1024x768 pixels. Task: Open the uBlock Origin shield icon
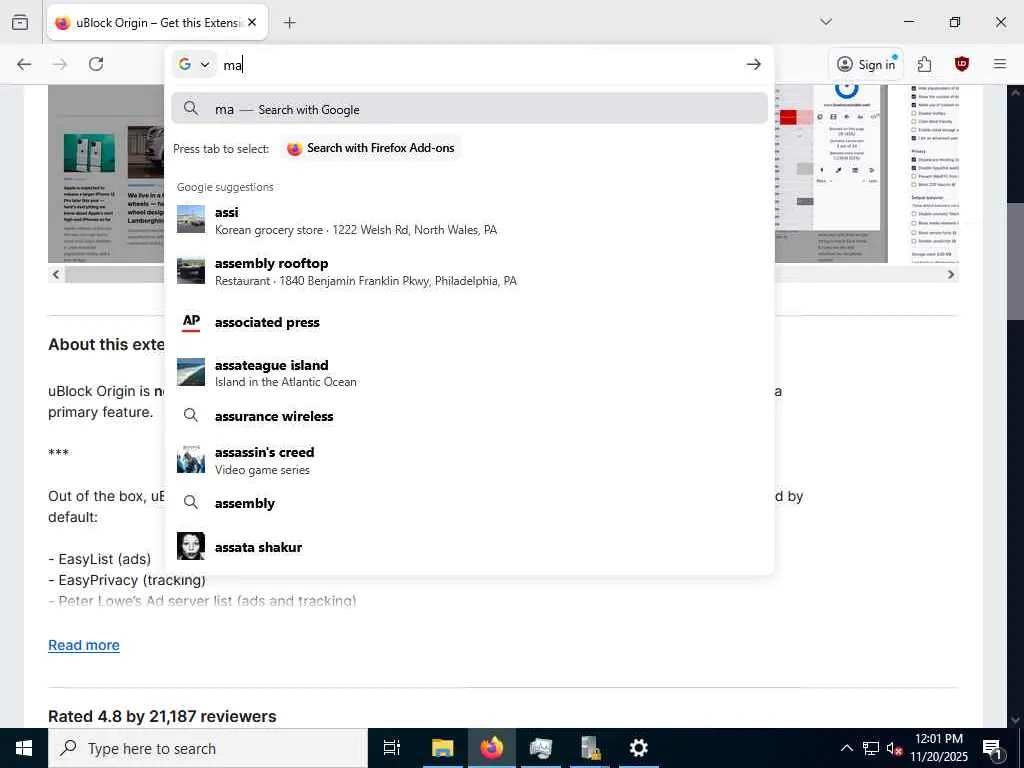[961, 64]
